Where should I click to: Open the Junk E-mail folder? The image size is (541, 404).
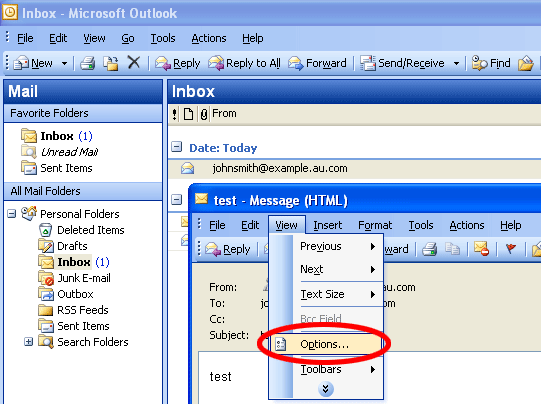(x=75, y=278)
